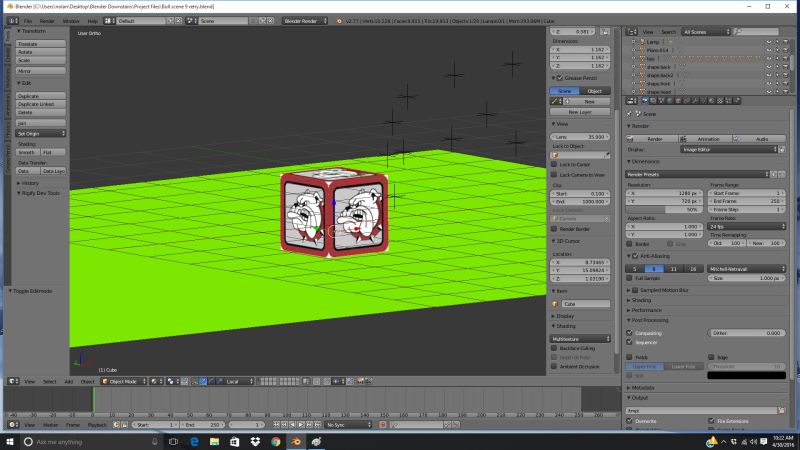Uncheck the Compositing checkbox
The image size is (800, 450).
click(630, 333)
